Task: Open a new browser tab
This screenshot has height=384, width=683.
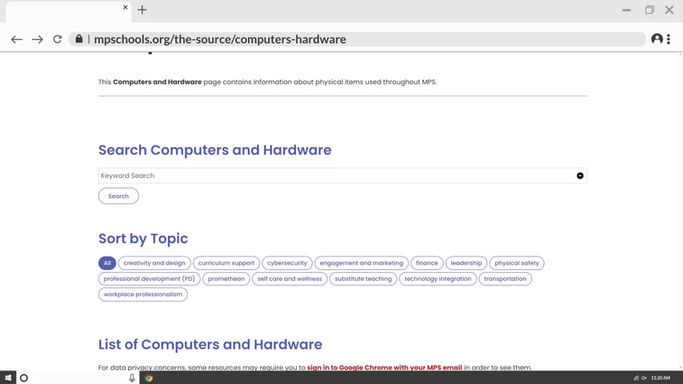Action: (x=142, y=10)
